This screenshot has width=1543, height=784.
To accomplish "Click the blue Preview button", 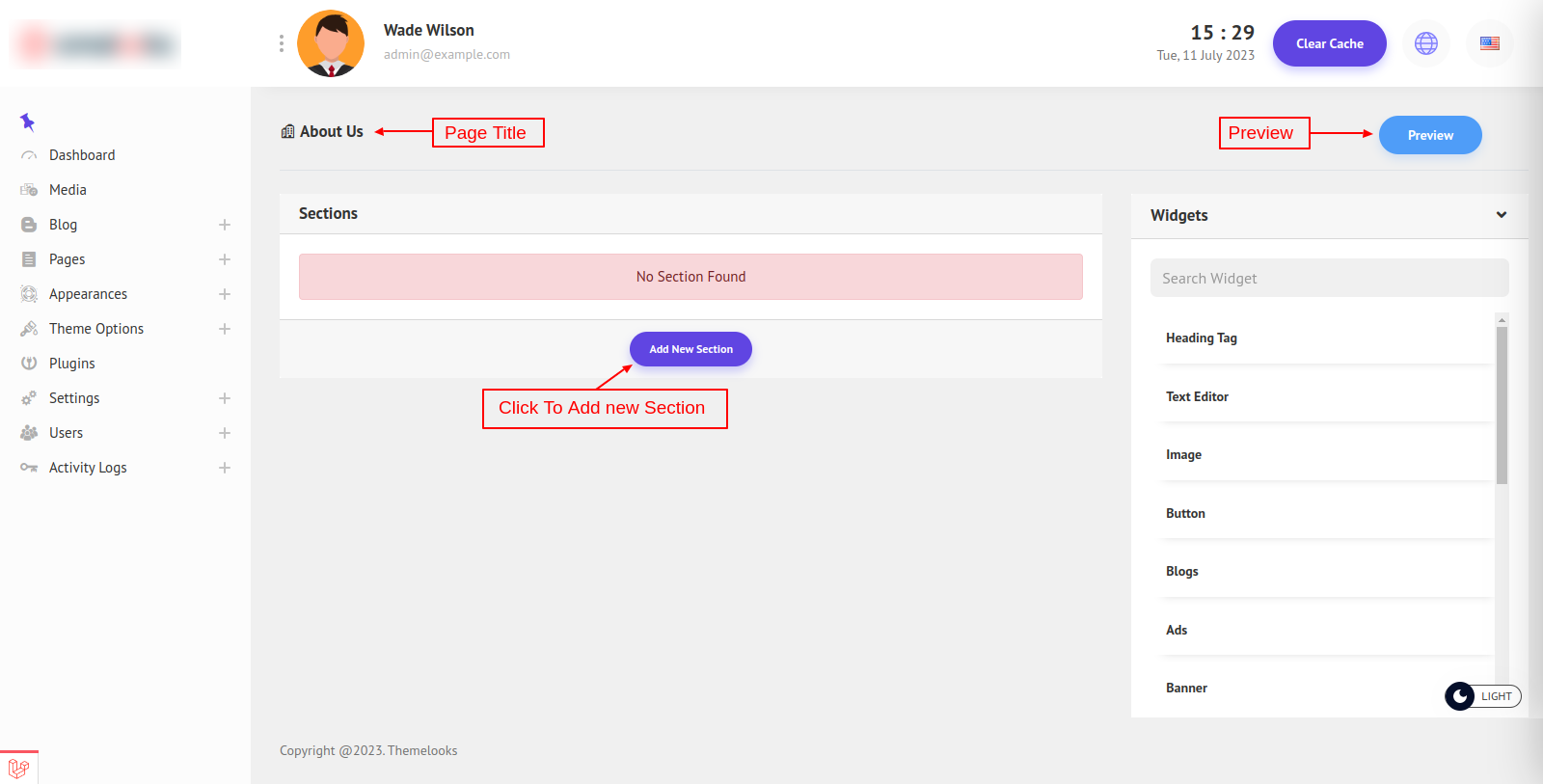I will 1429,135.
